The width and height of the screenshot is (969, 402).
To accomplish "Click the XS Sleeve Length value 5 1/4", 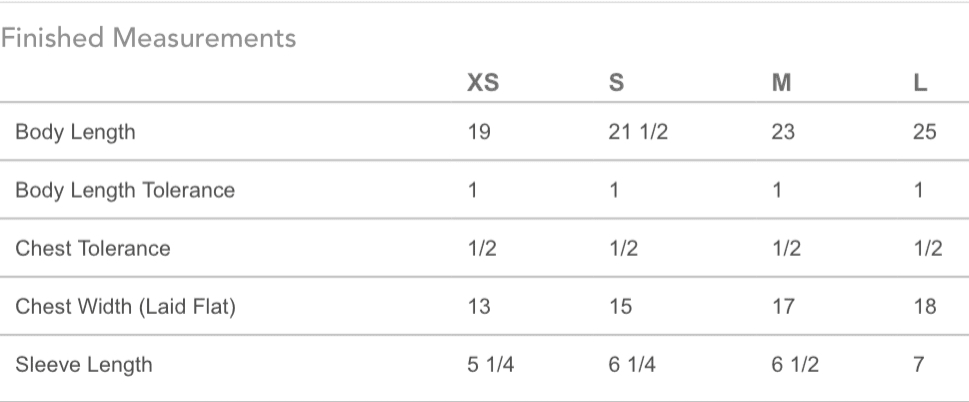I will point(491,365).
